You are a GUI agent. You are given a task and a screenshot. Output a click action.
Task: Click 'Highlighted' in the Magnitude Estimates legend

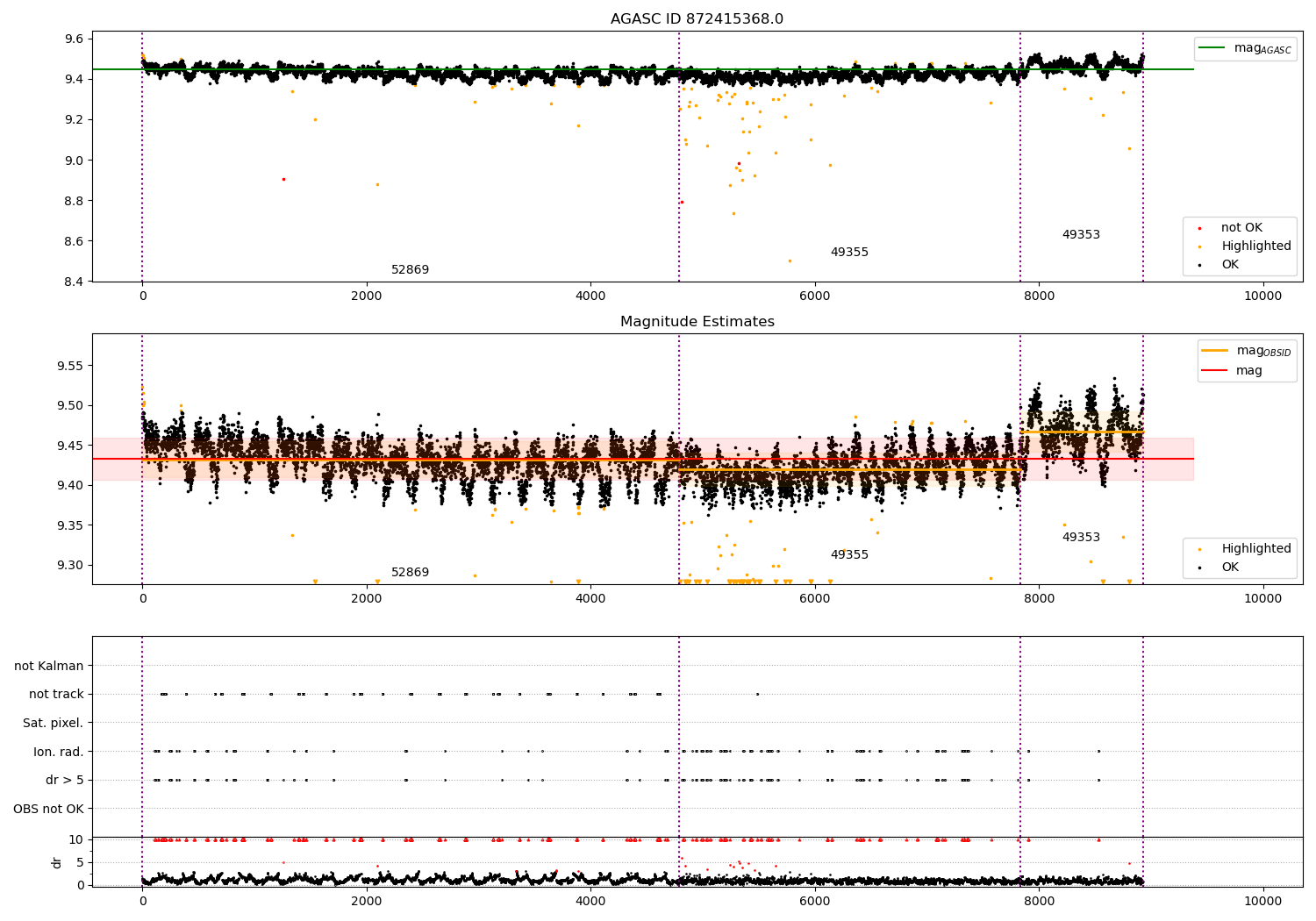point(1255,549)
